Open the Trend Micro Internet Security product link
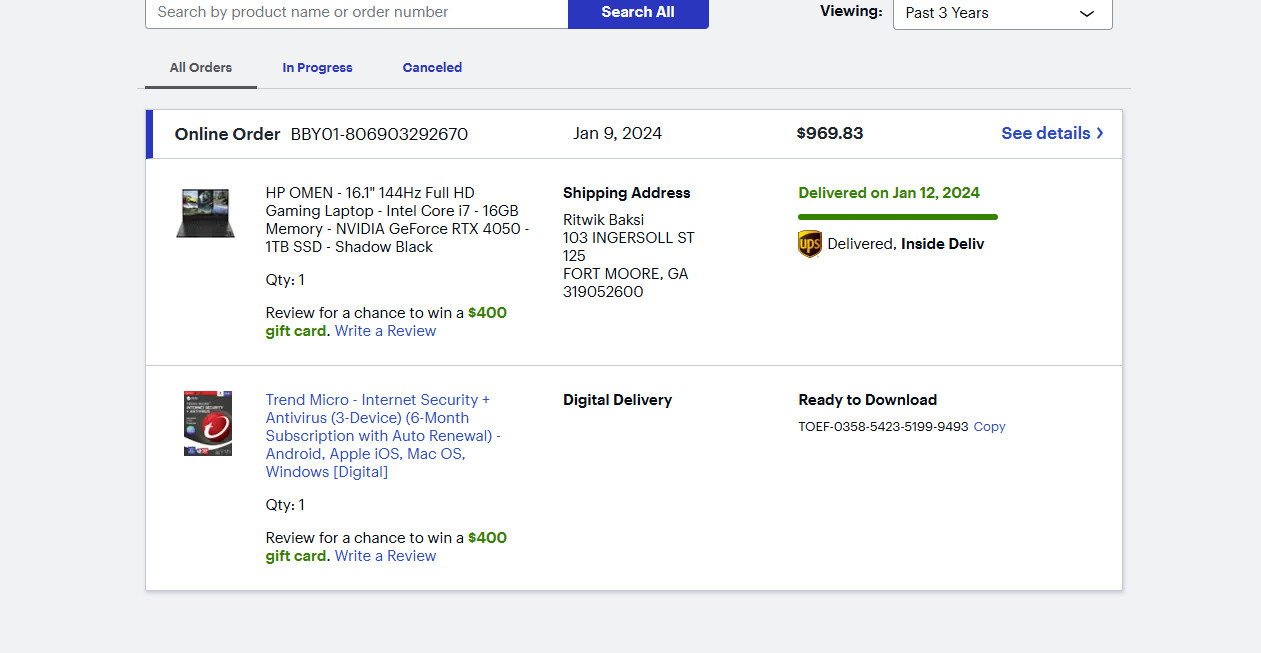 coord(384,436)
